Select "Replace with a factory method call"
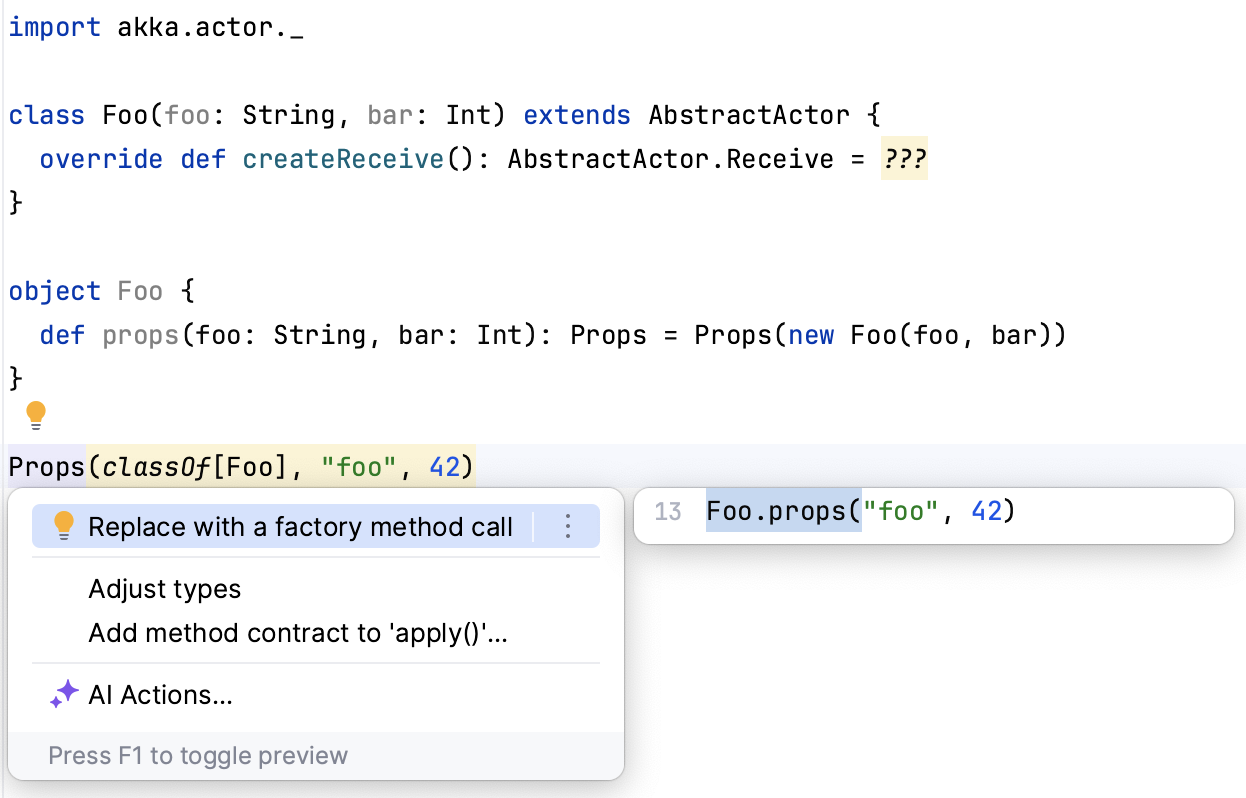Screen dimensions: 1246x798 (x=300, y=527)
